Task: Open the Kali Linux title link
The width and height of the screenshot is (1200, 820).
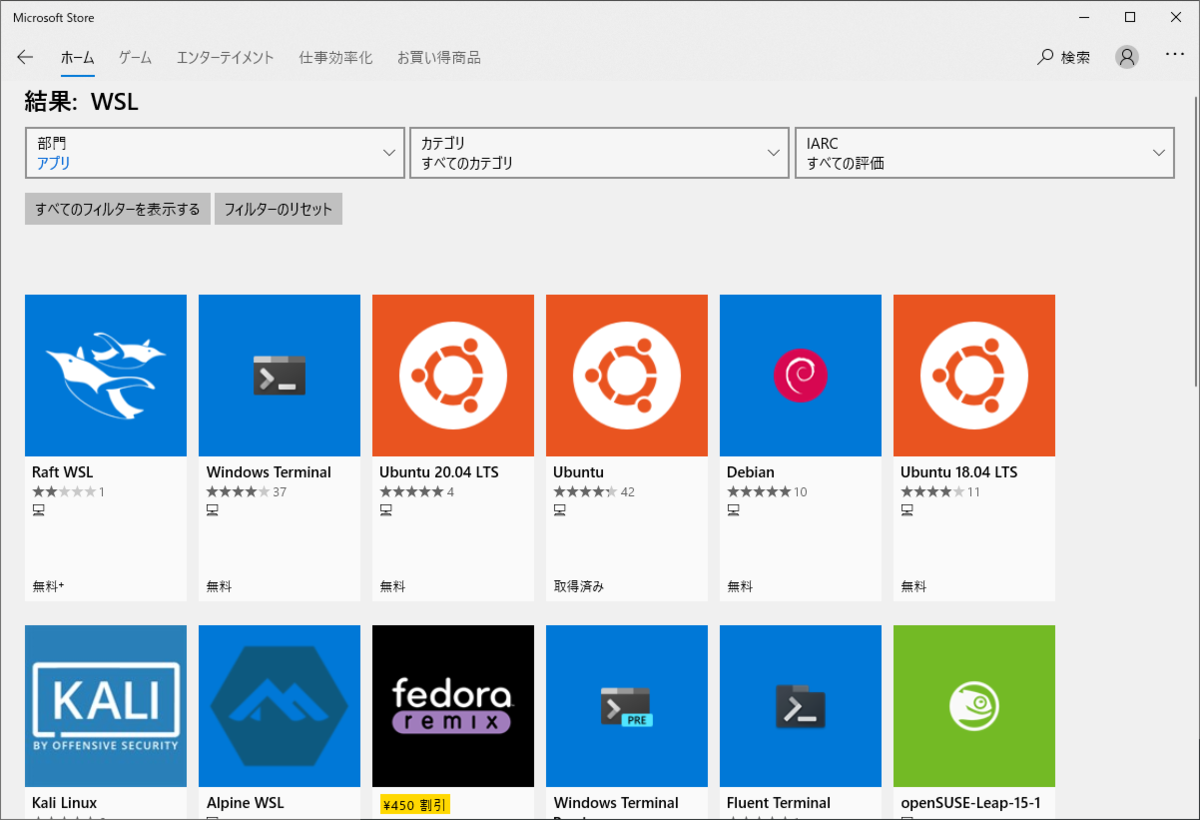Action: point(64,803)
